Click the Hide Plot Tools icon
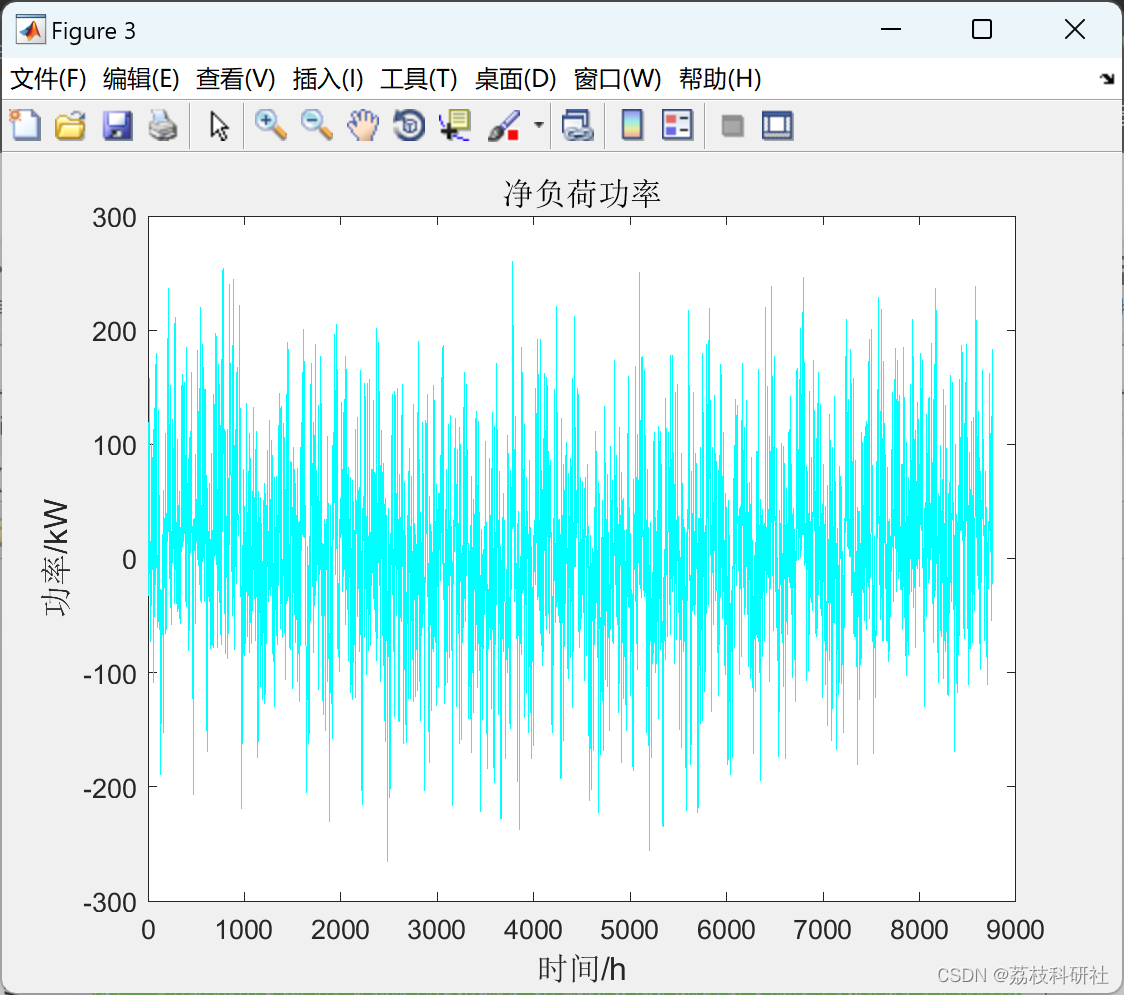This screenshot has height=995, width=1124. [732, 126]
